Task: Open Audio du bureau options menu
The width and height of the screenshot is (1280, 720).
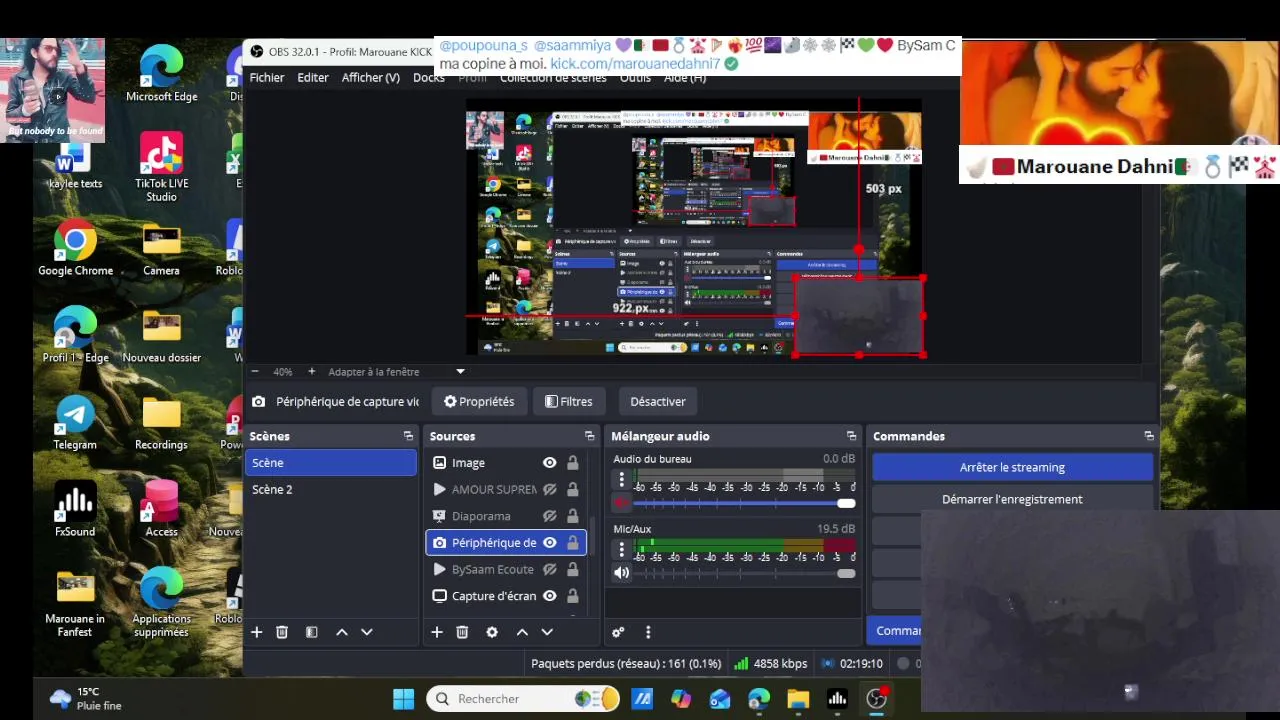Action: point(622,480)
